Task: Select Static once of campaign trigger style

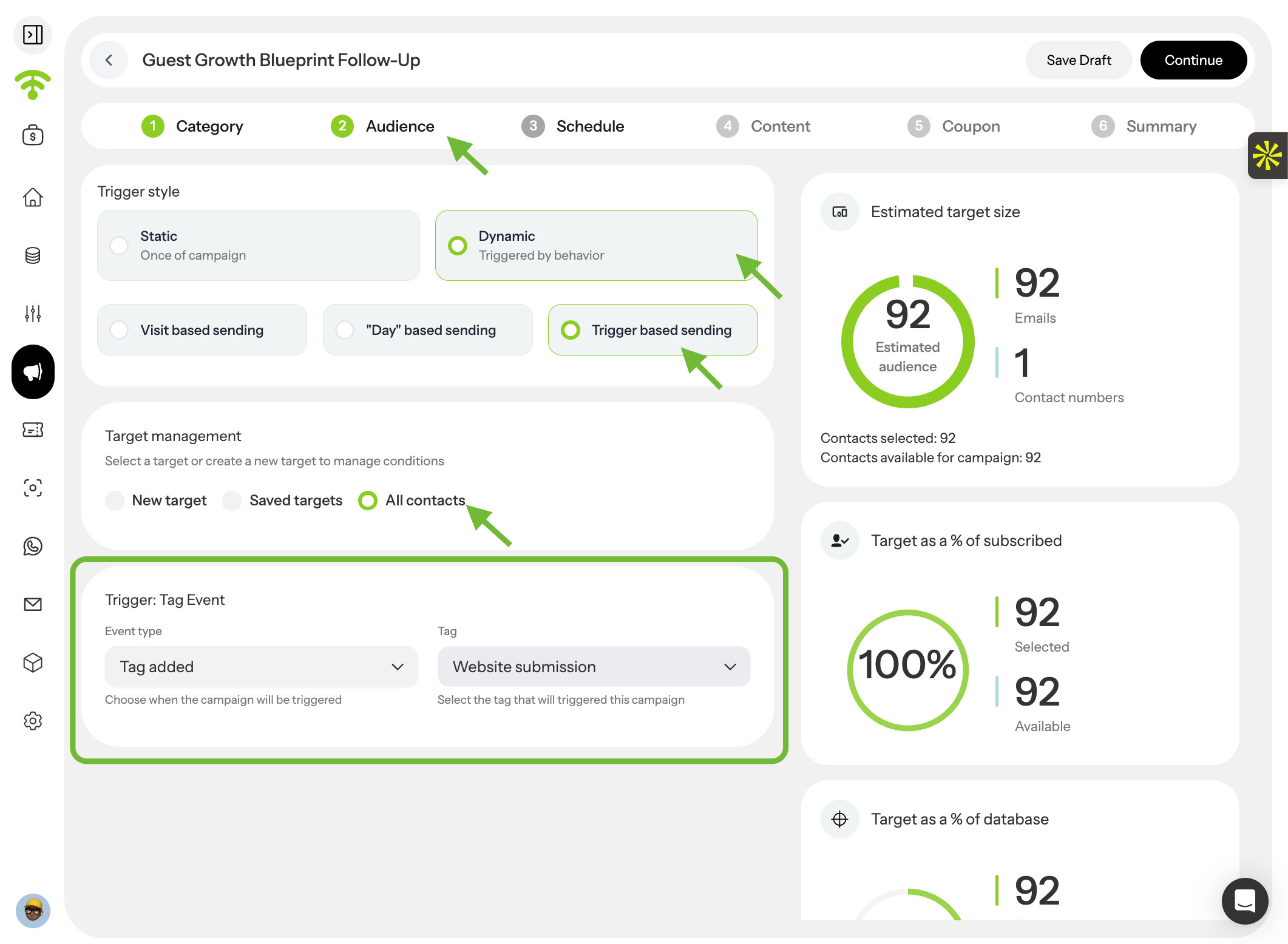Action: click(x=259, y=246)
